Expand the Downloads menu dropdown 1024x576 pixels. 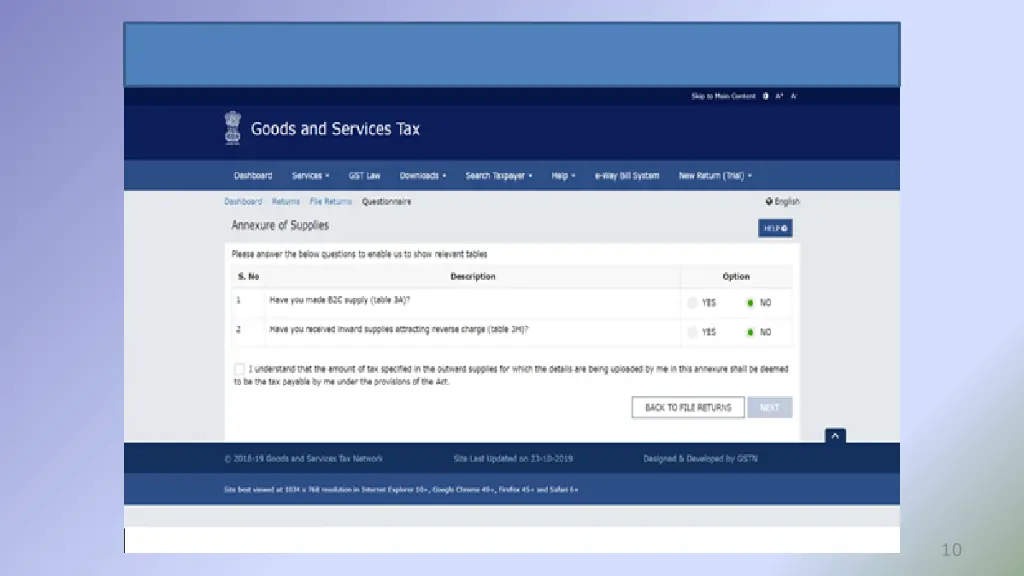422,176
